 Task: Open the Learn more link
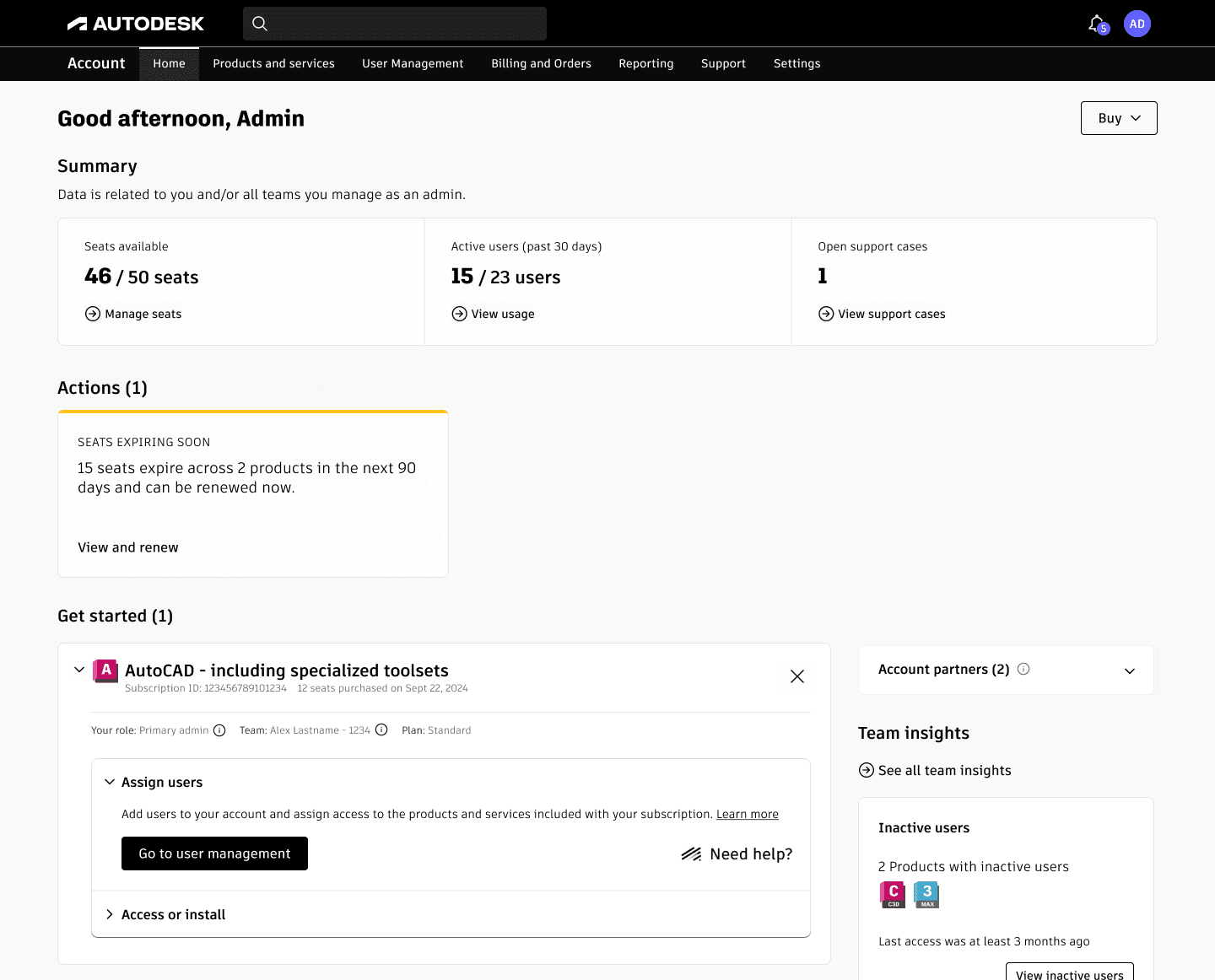[748, 814]
